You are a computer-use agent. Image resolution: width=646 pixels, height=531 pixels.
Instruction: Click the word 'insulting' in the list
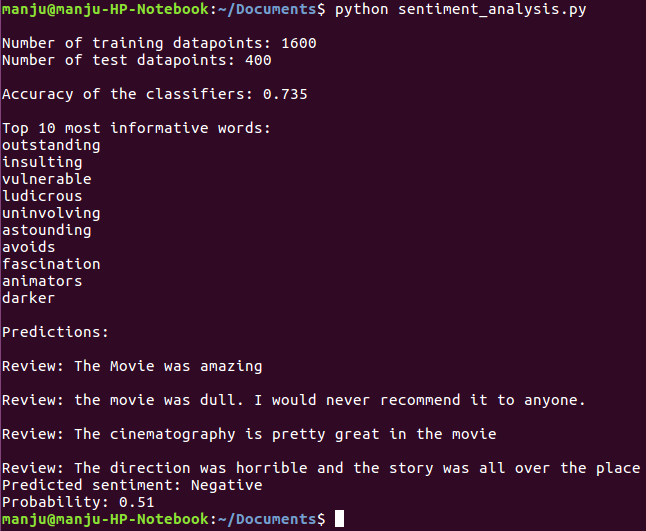(x=42, y=162)
